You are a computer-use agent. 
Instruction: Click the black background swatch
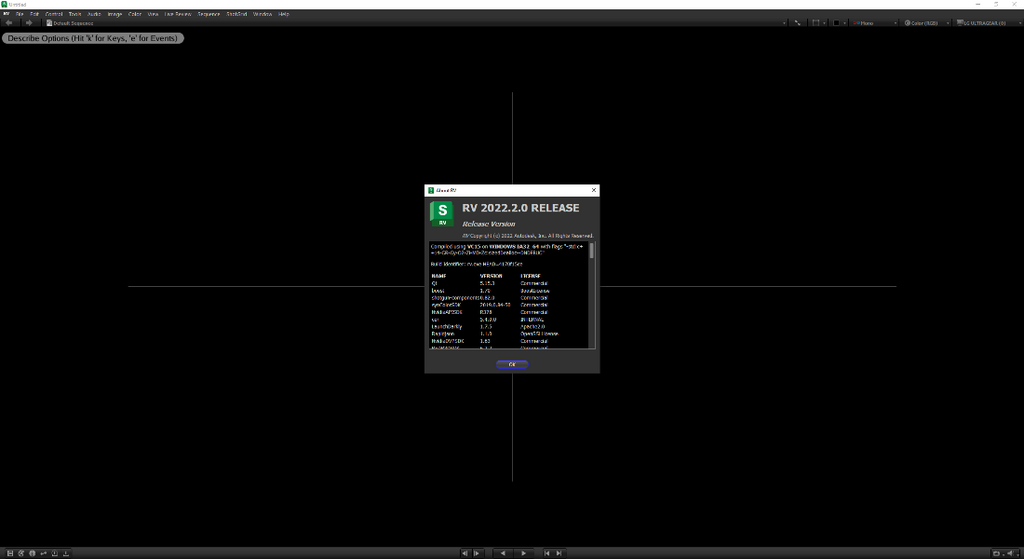[x=836, y=23]
